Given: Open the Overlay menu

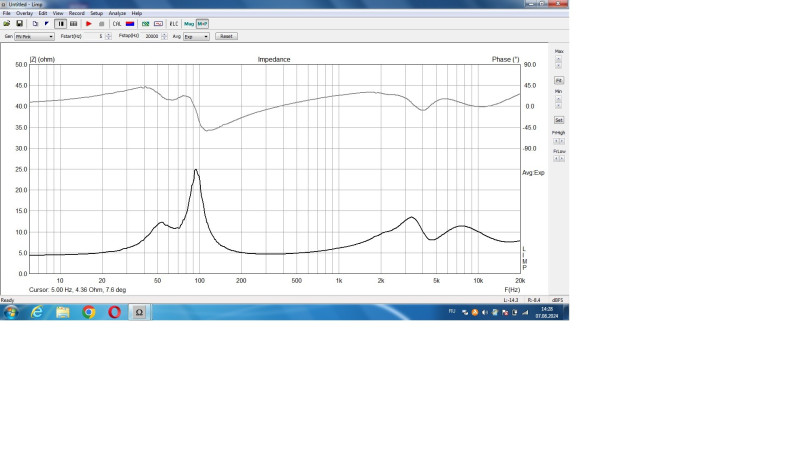Looking at the screenshot, I should pos(24,13).
